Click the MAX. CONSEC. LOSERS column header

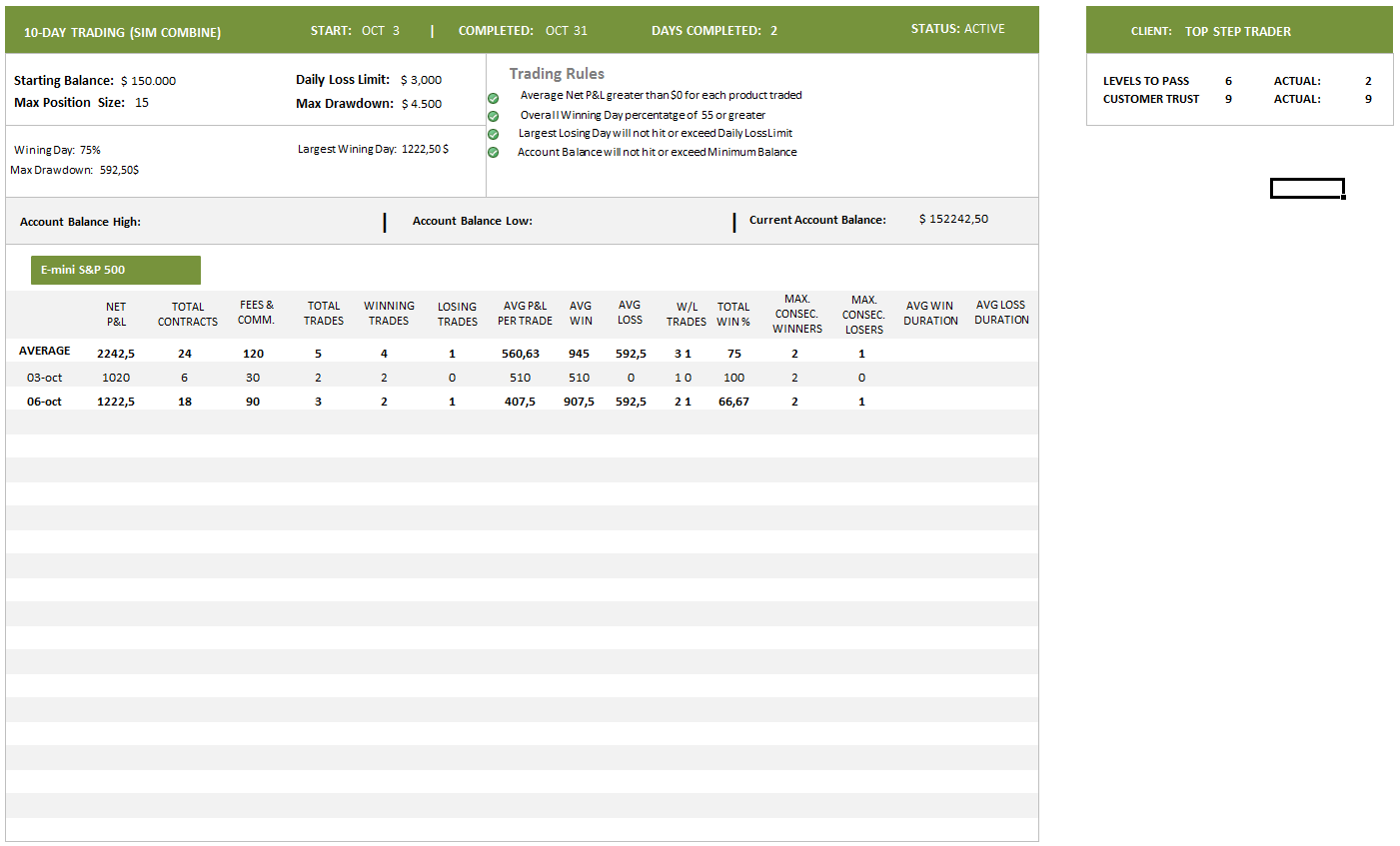pyautogui.click(x=863, y=315)
